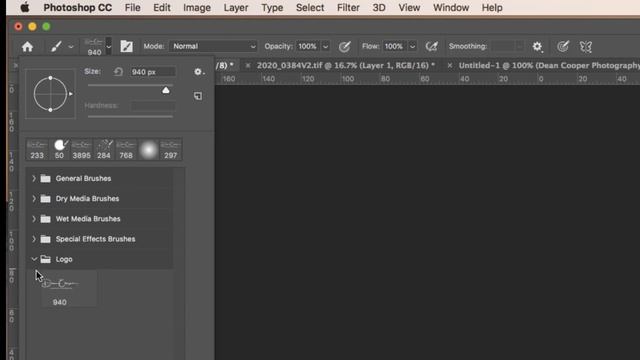Open the Opacity slider dropdown arrow
This screenshot has height=360, width=640.
coord(325,47)
